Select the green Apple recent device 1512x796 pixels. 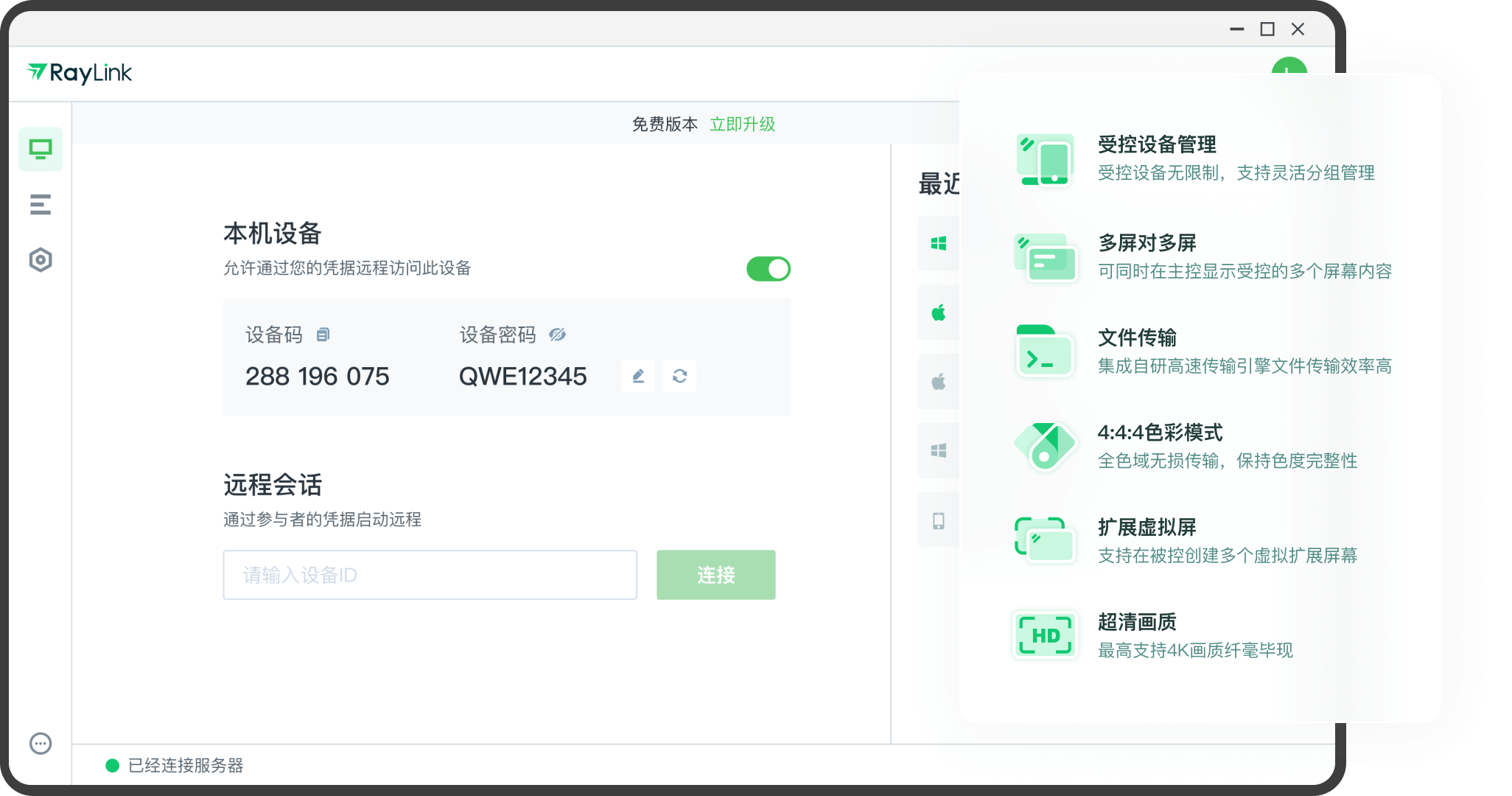[x=939, y=313]
